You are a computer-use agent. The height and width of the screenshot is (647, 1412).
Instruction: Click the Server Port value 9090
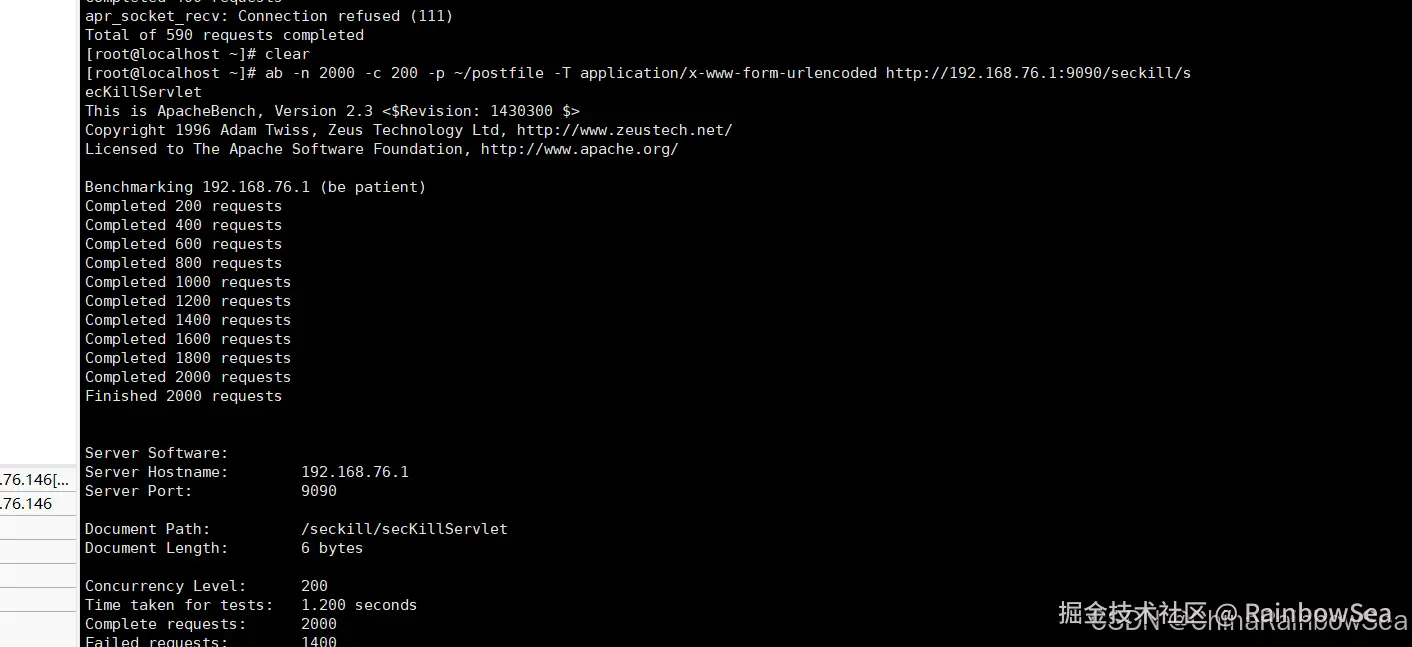318,491
